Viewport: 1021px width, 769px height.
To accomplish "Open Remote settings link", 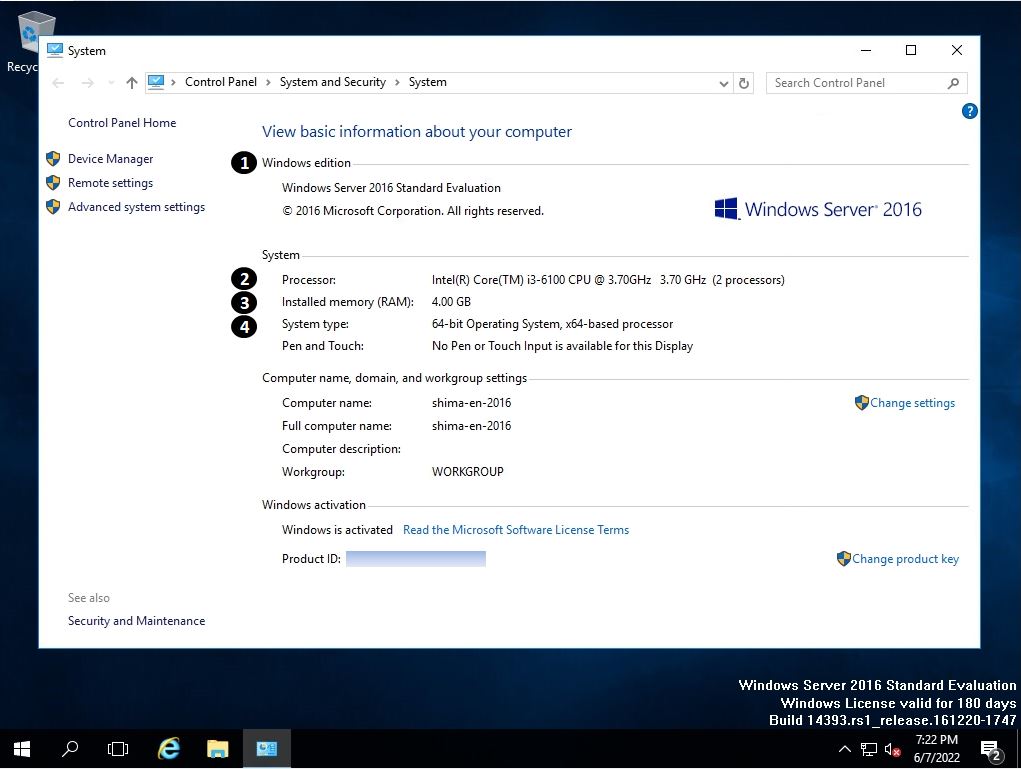I will pos(110,183).
